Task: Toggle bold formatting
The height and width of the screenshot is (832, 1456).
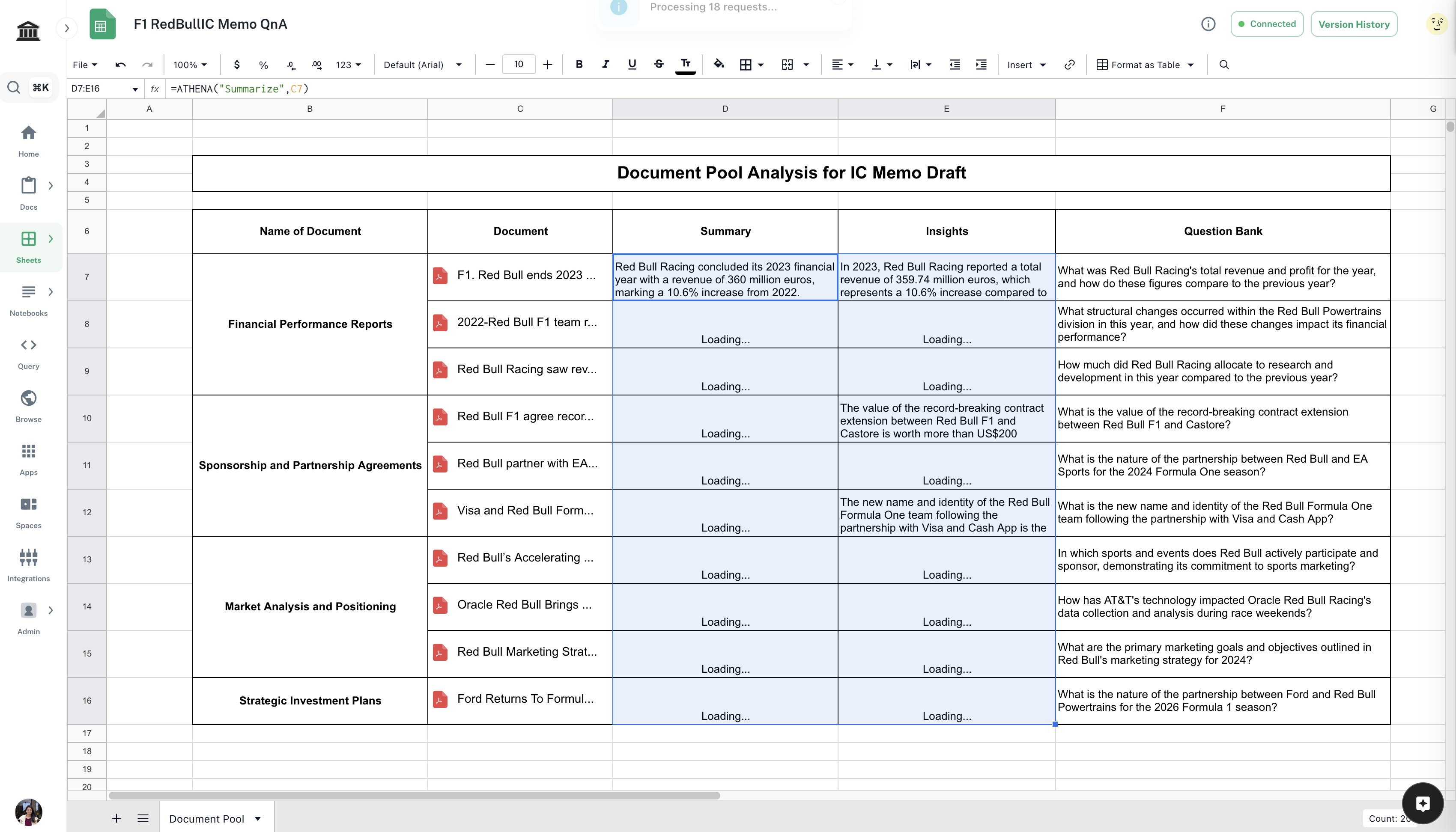Action: pyautogui.click(x=579, y=65)
